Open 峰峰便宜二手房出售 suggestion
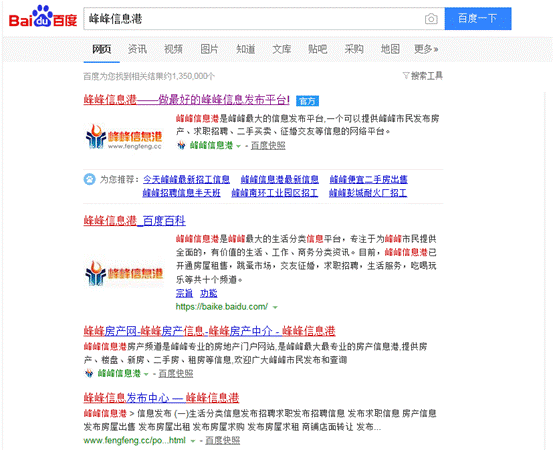 [369, 180]
